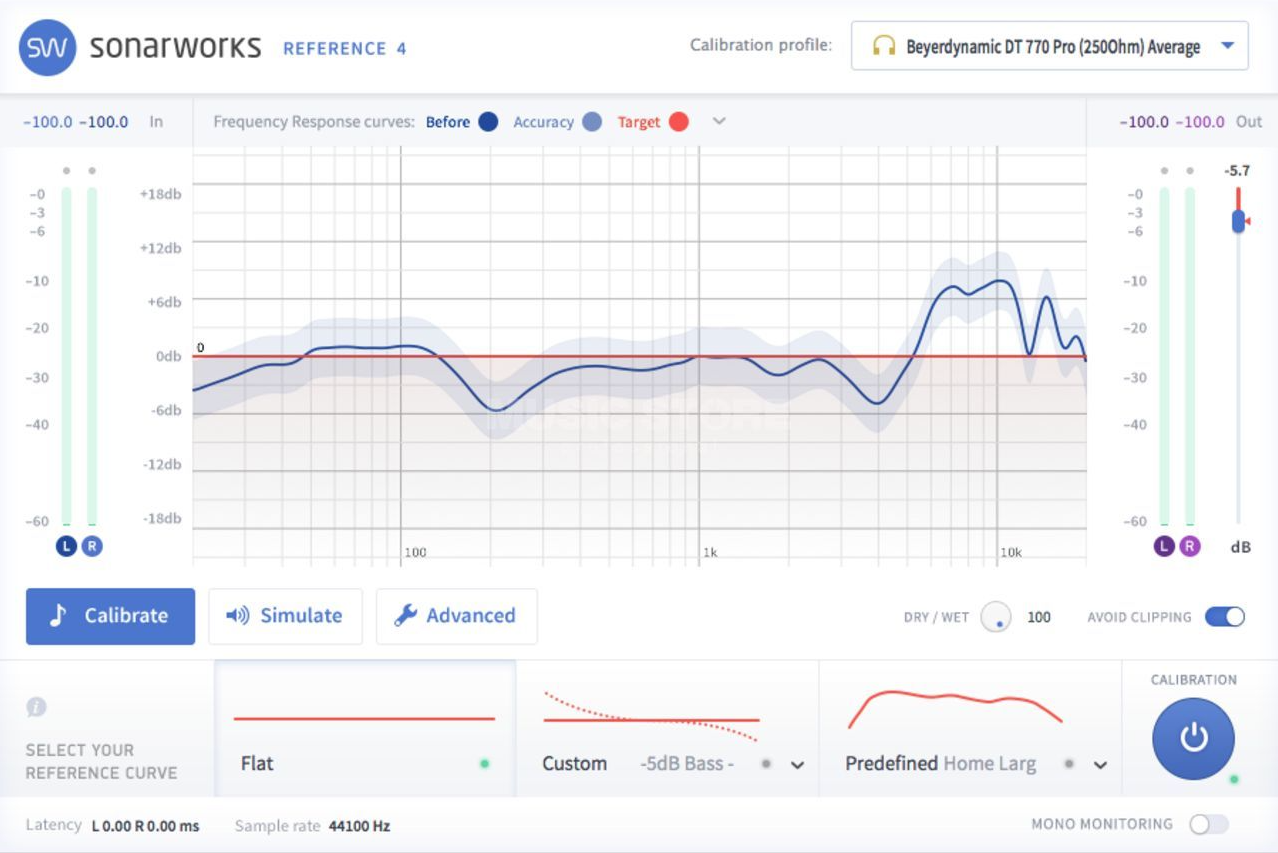Click the Sonarworks SW logo
Viewport: 1278px width, 853px height.
47,47
